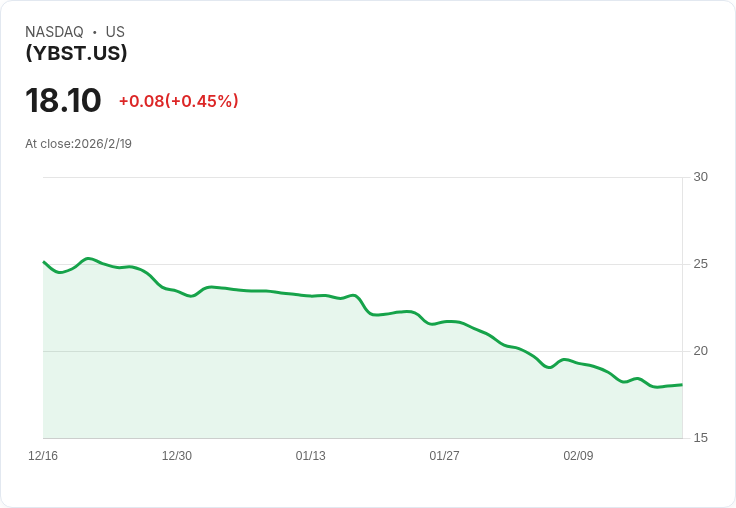The image size is (736, 508).
Task: Select the 01/27 date on the x-axis
Action: point(444,456)
